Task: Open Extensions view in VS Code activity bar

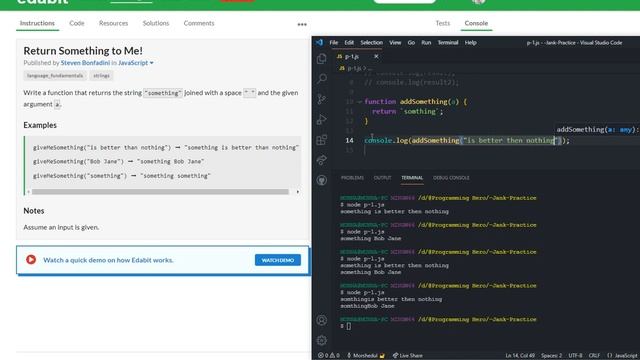Action: [x=322, y=140]
